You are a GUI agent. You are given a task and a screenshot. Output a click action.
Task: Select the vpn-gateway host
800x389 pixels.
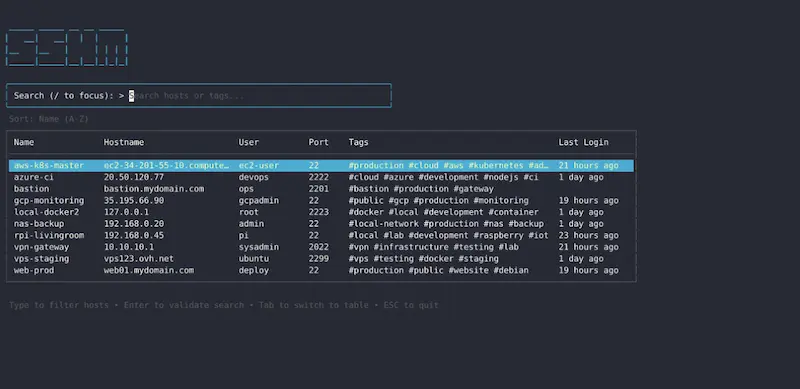(x=41, y=247)
